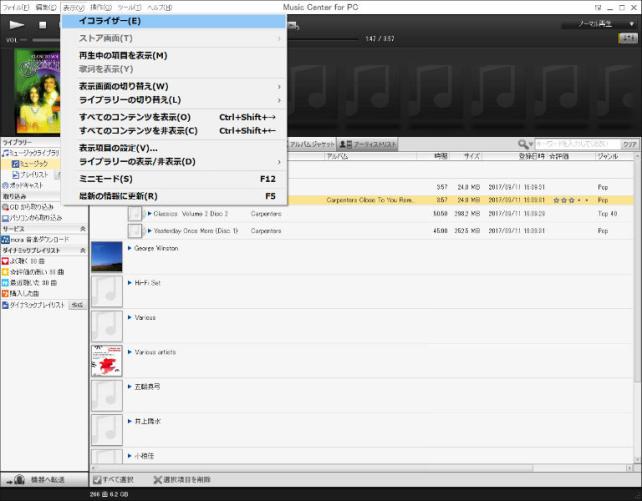Expand Yesterday Once More (Disc 1) album
This screenshot has height=501, width=642.
tap(150, 231)
